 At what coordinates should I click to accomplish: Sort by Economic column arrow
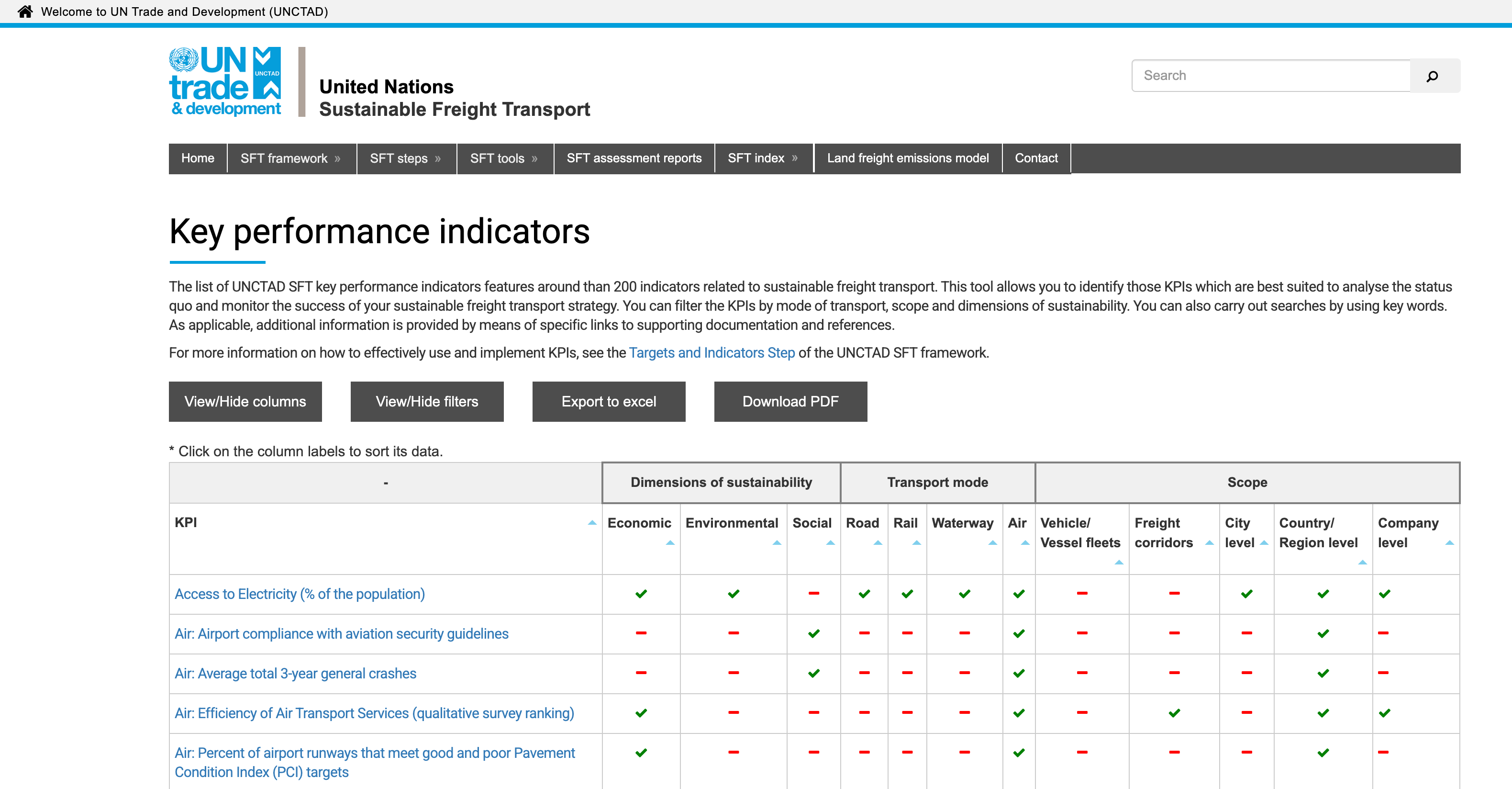pyautogui.click(x=670, y=543)
